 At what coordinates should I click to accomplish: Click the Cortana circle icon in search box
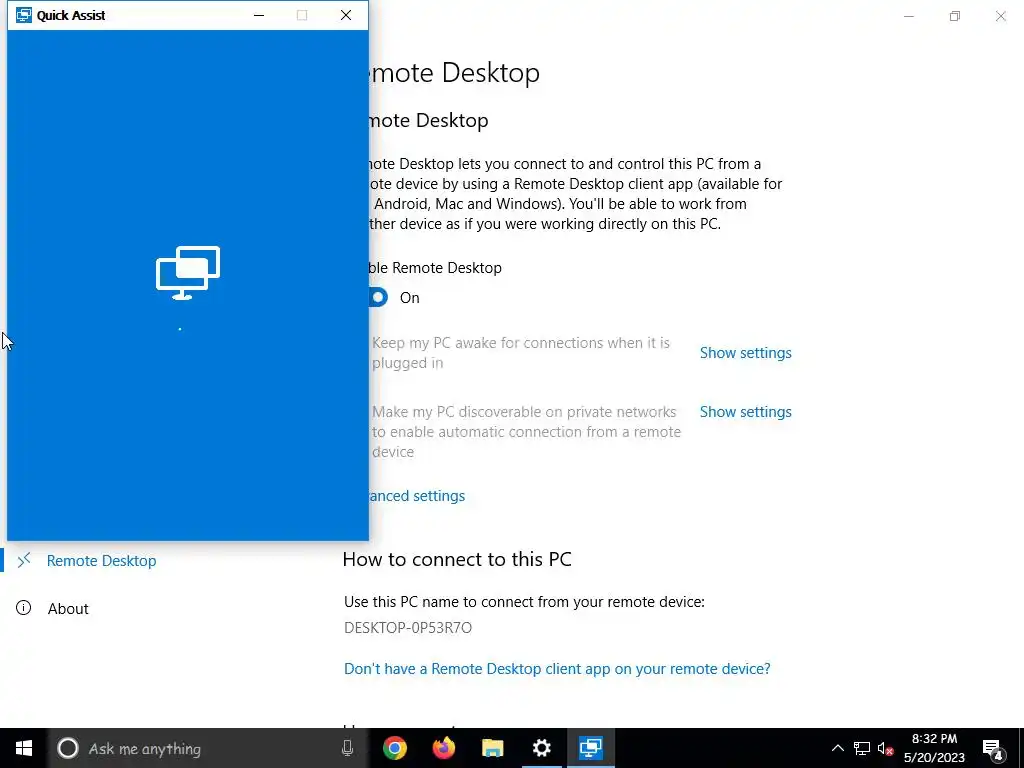tap(68, 748)
